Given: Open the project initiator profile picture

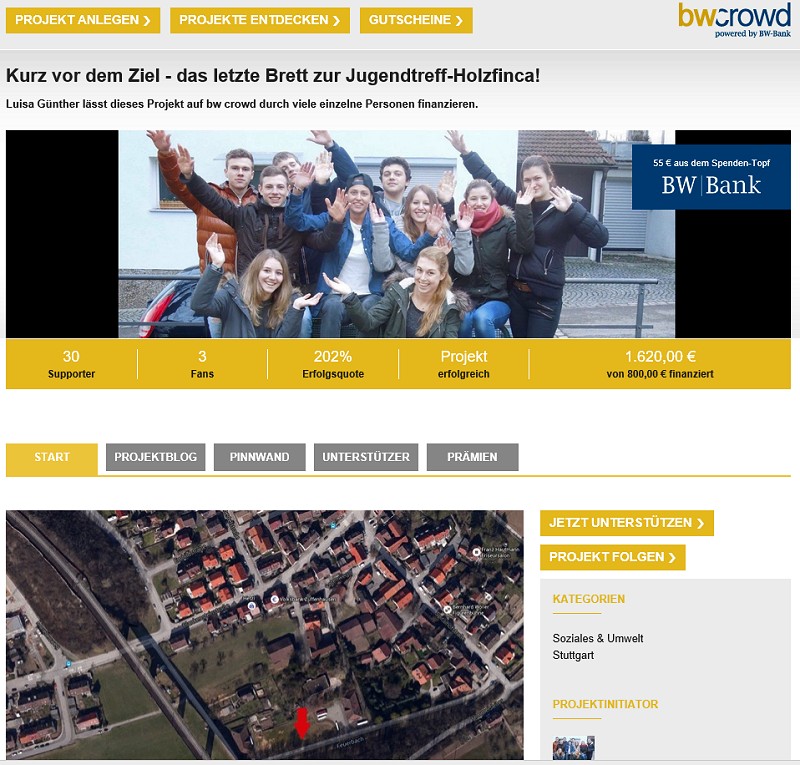Looking at the screenshot, I should (x=573, y=748).
